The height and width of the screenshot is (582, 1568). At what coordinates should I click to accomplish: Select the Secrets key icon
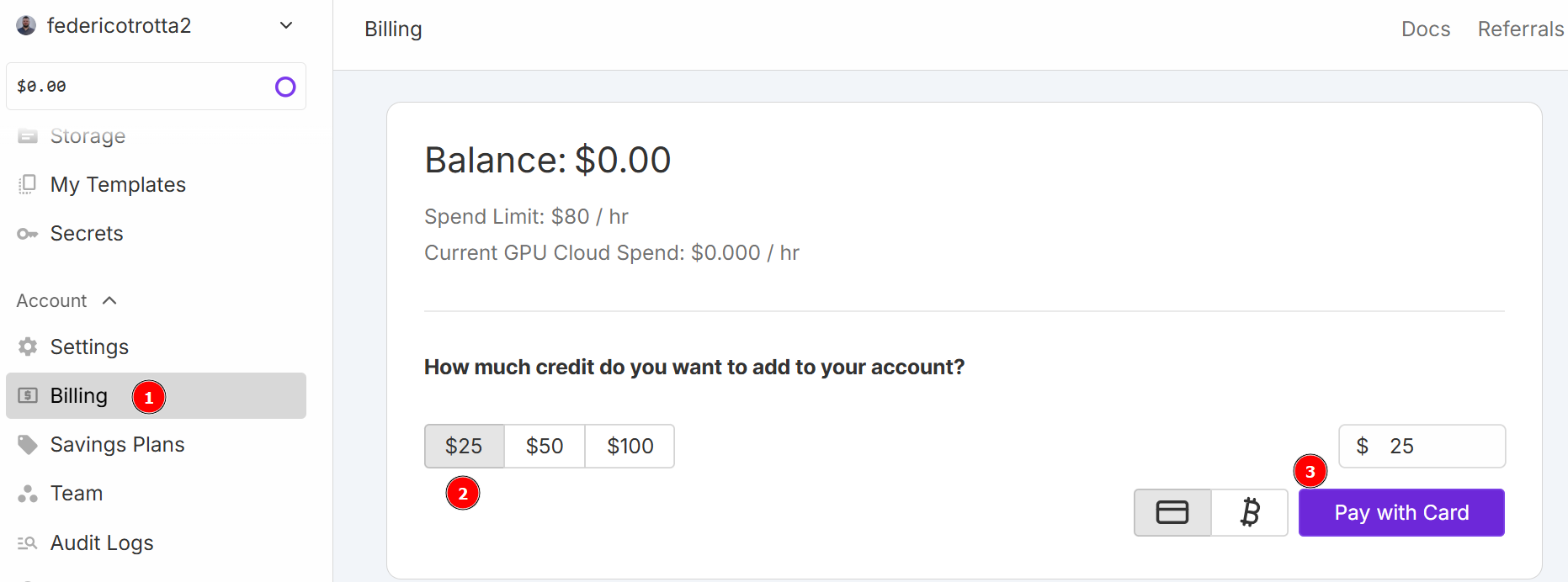coord(28,233)
